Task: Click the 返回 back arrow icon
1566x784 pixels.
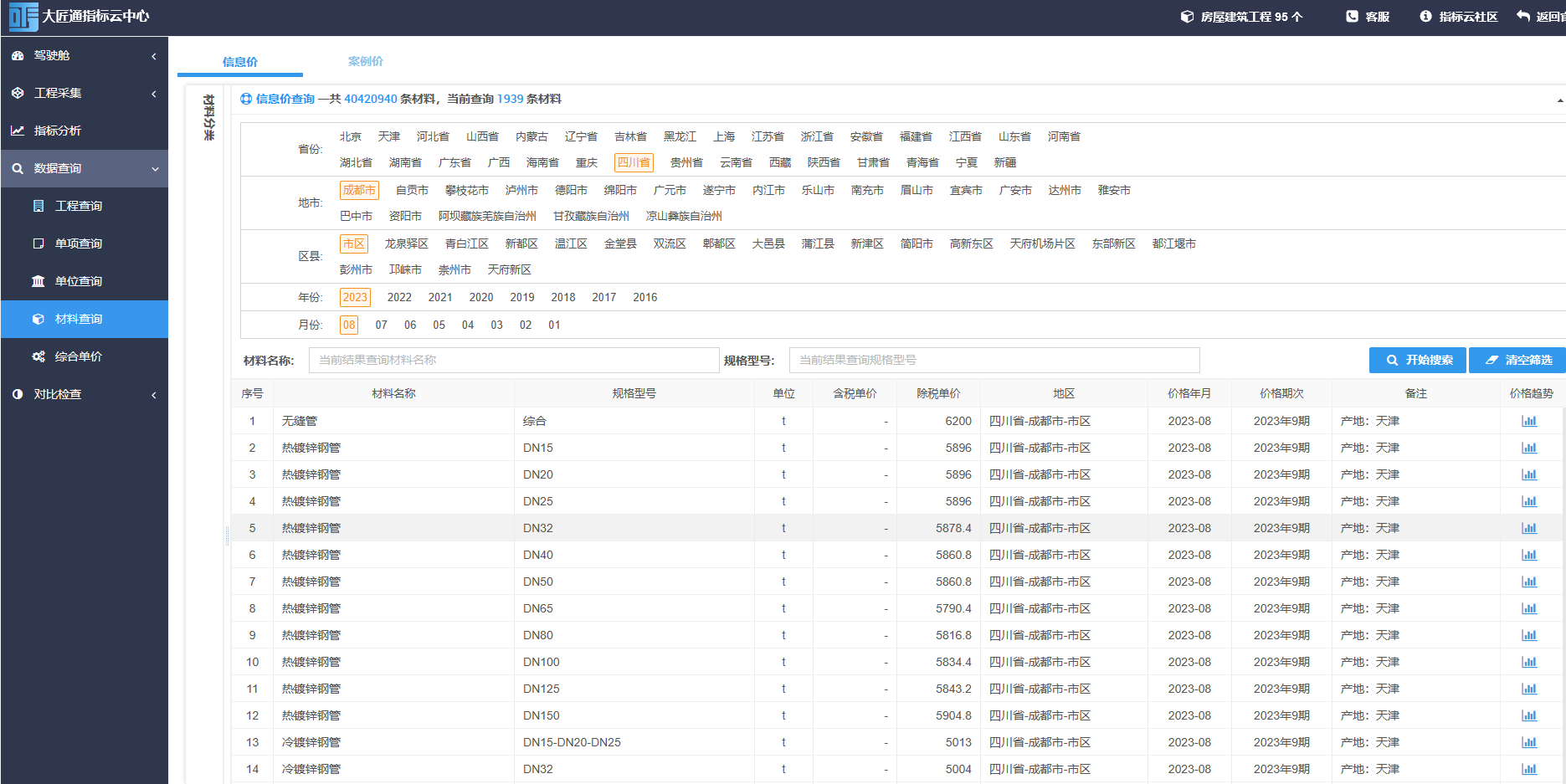Action: 1523,17
